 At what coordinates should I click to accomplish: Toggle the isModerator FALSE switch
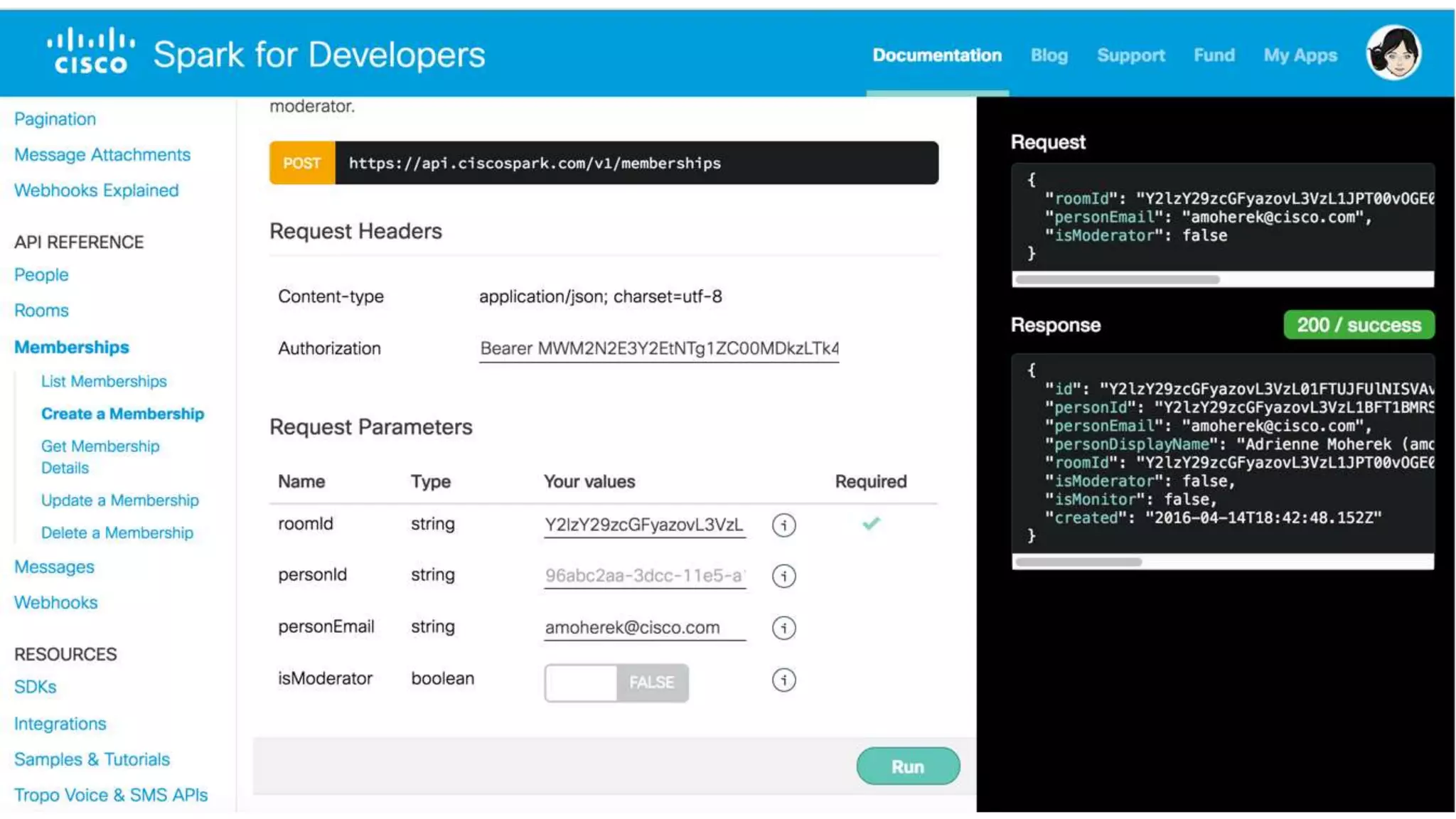point(616,682)
